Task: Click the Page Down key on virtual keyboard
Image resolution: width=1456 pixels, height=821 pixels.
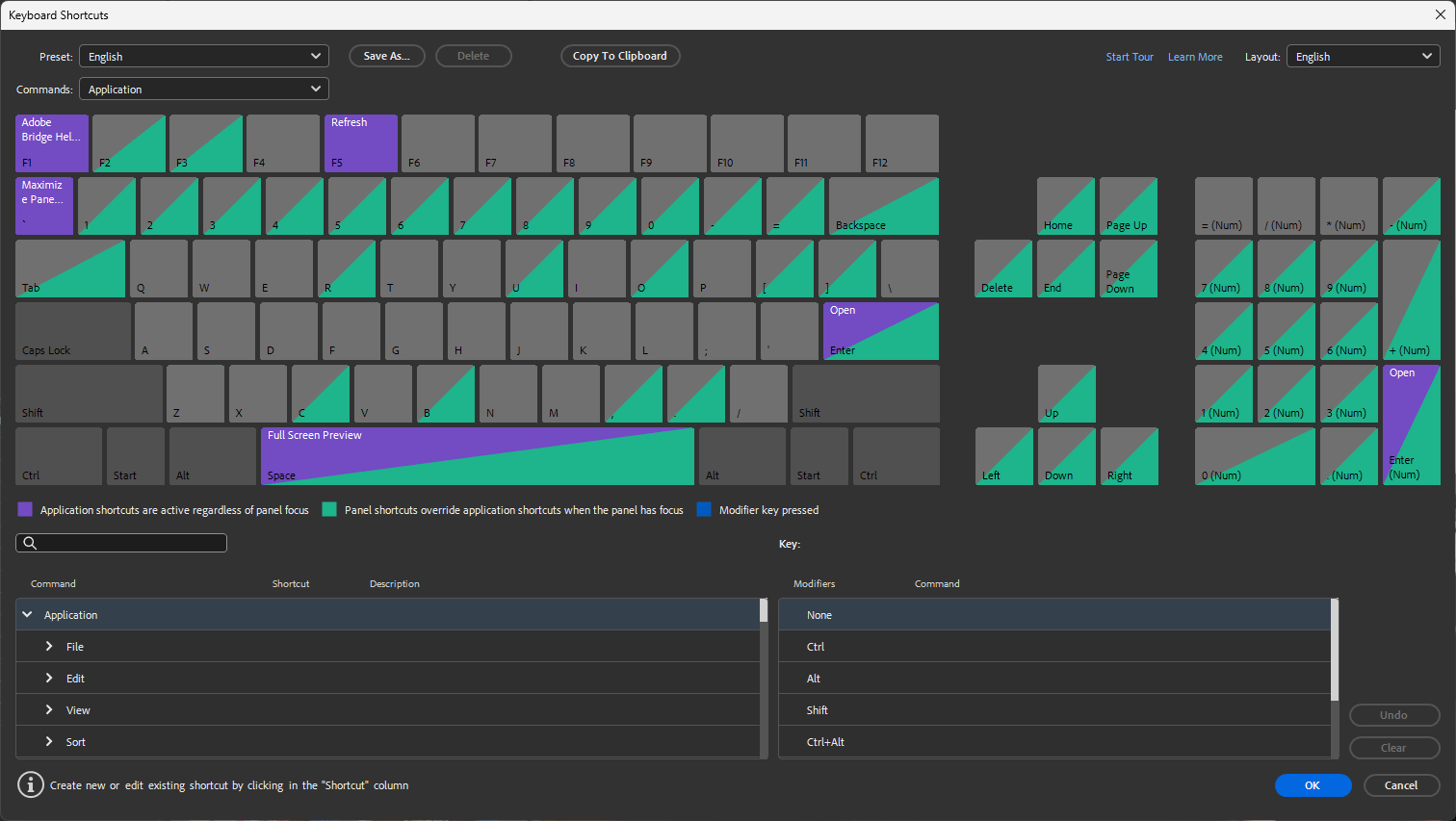Action: [x=1128, y=268]
